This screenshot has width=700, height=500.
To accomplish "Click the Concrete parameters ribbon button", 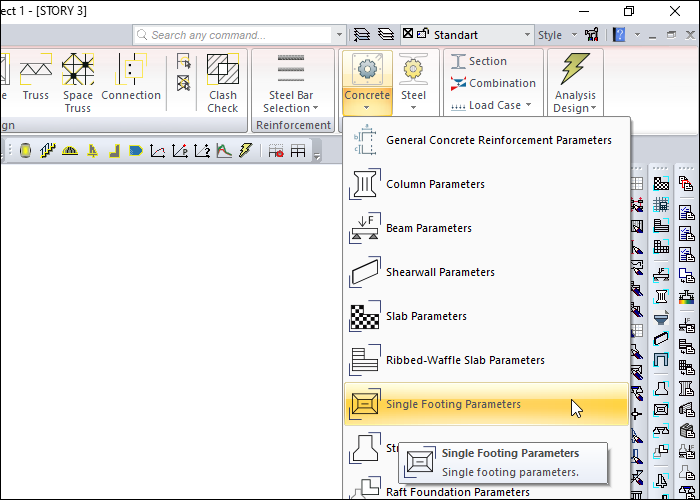I will [367, 82].
